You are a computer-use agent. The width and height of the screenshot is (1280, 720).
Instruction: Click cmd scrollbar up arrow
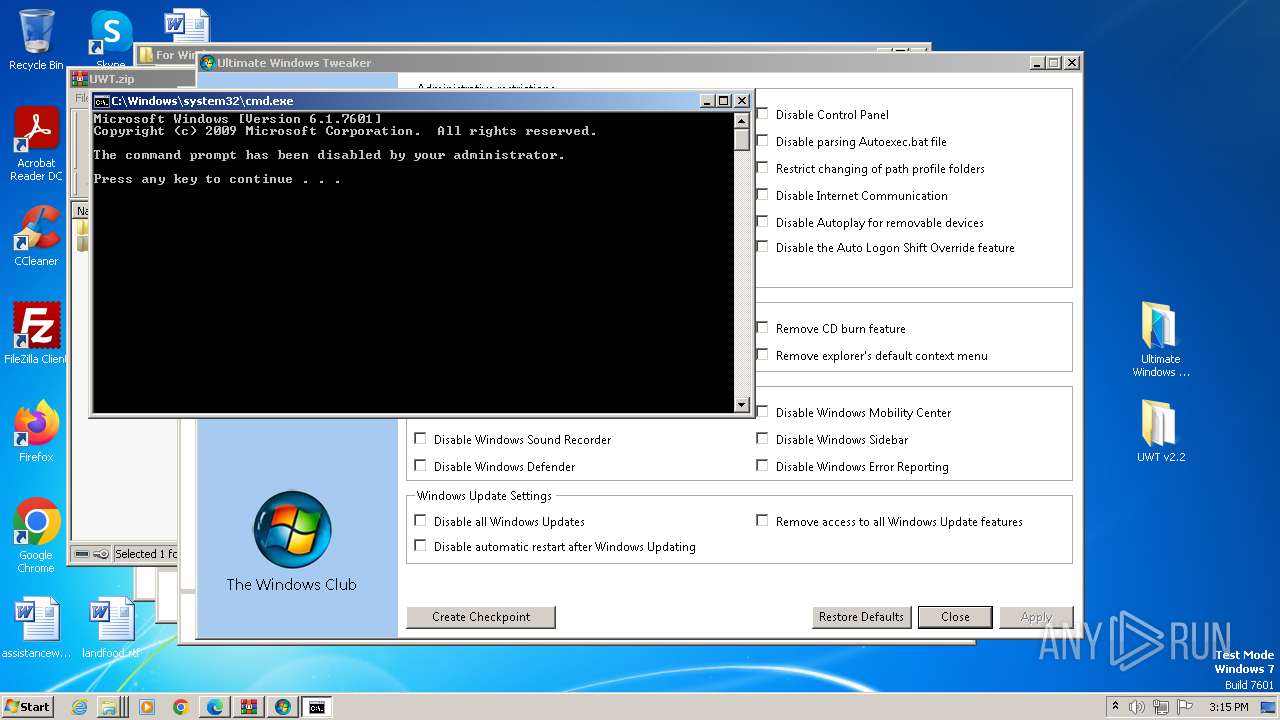[741, 121]
